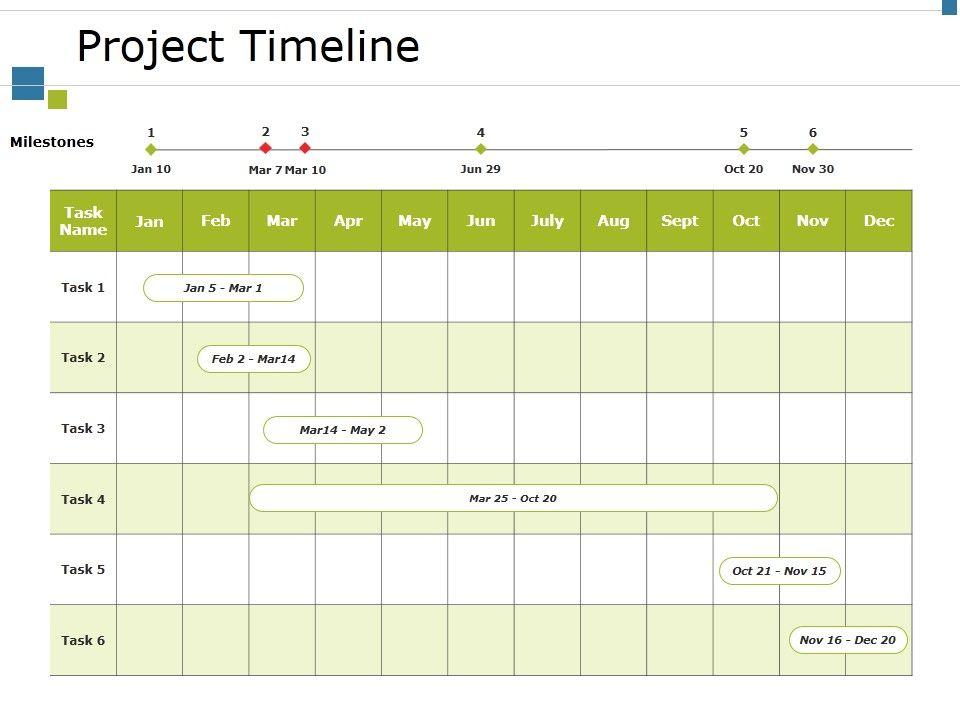Viewport: 960px width, 720px height.
Task: Click the 'Mar 25 - Oct 20' bar
Action: (x=513, y=498)
